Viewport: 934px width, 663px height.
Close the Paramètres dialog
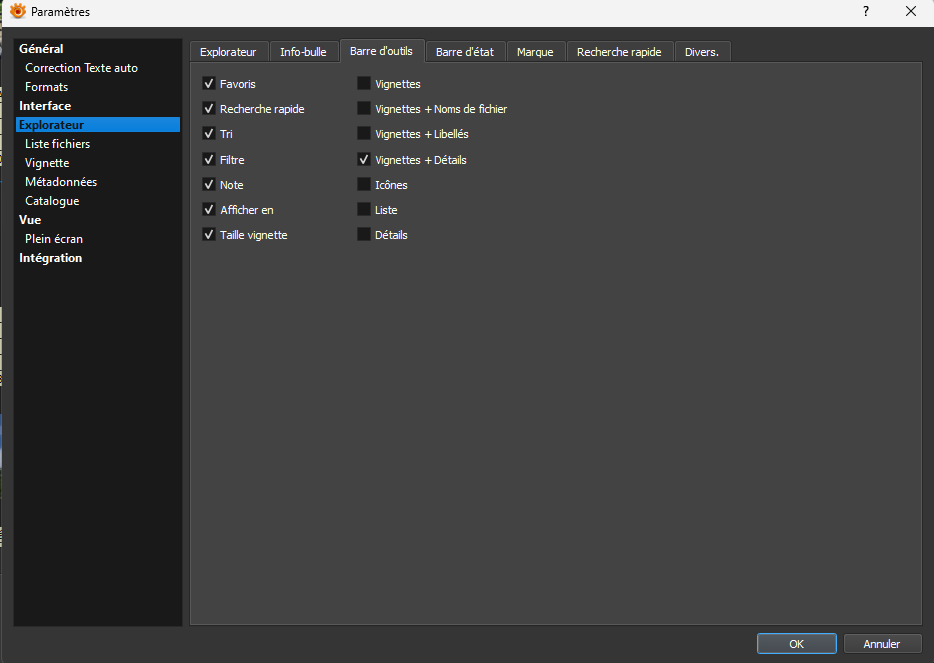pyautogui.click(x=911, y=11)
